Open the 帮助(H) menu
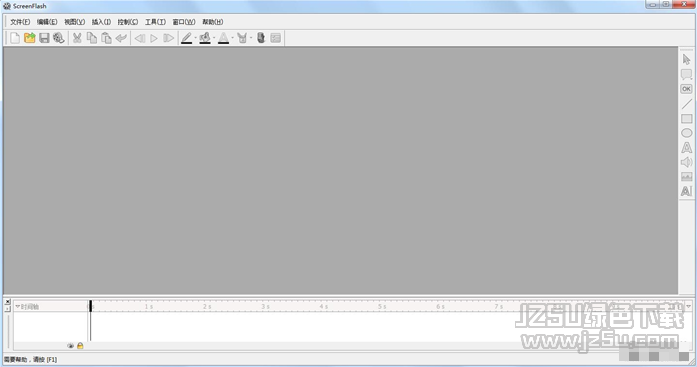The height and width of the screenshot is (367, 697). (212, 22)
